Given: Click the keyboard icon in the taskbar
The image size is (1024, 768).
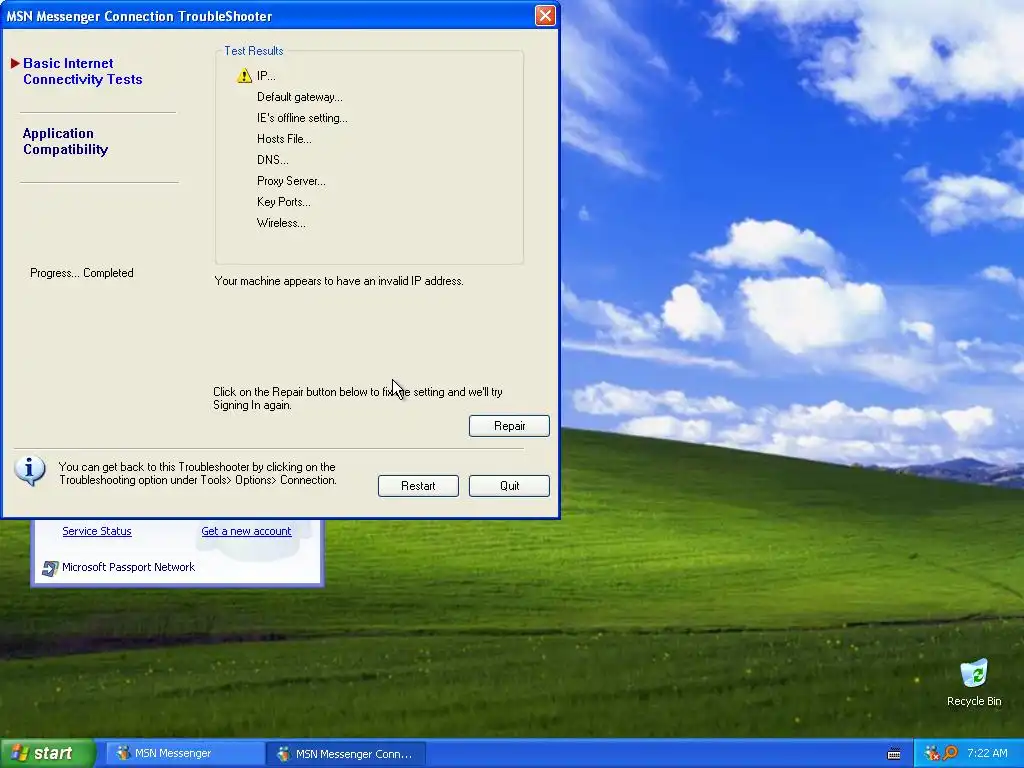Looking at the screenshot, I should coord(894,754).
